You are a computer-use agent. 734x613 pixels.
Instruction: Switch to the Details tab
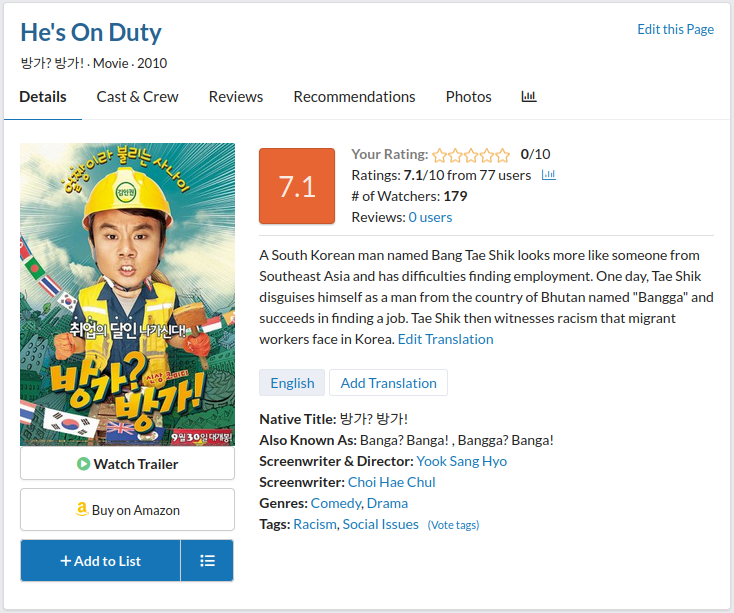point(43,97)
